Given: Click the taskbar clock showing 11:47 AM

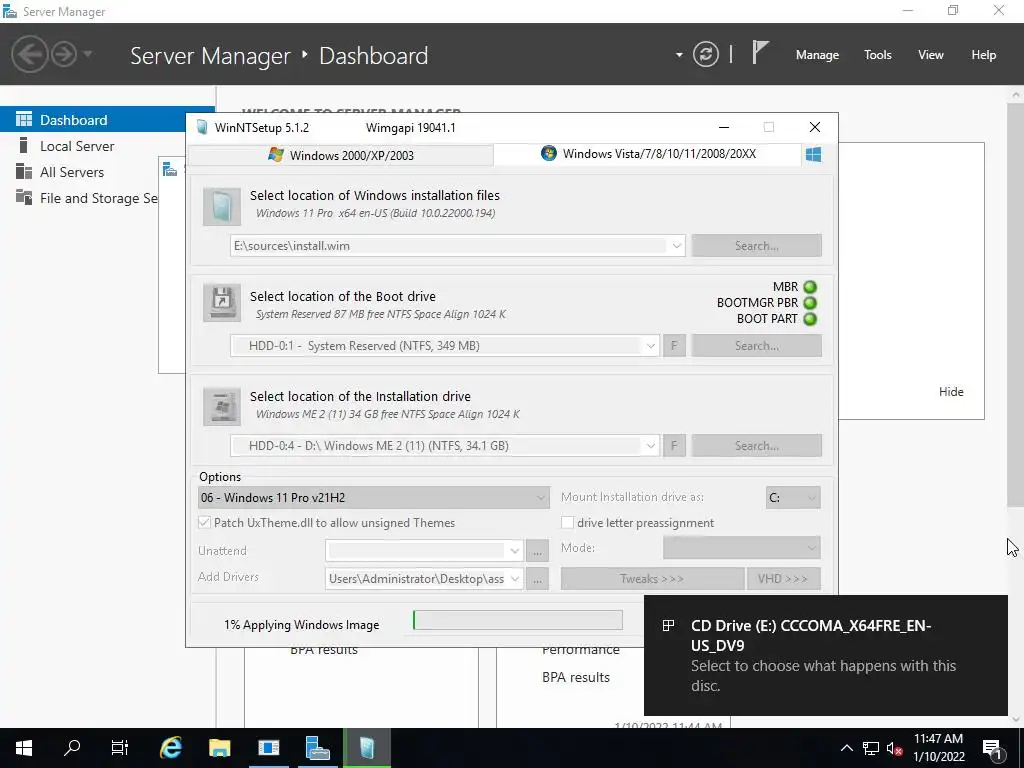Looking at the screenshot, I should coord(938,748).
